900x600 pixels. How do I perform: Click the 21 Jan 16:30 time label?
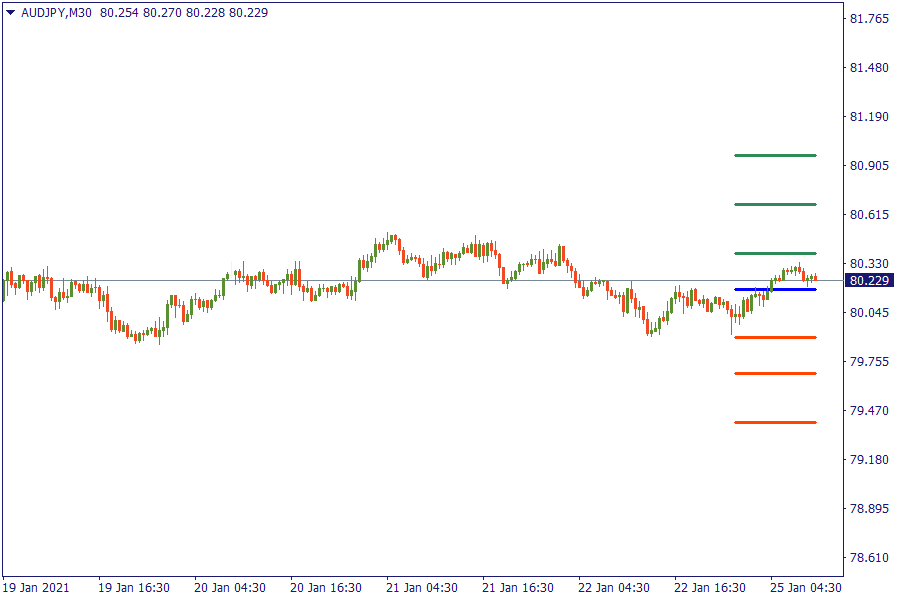518,587
